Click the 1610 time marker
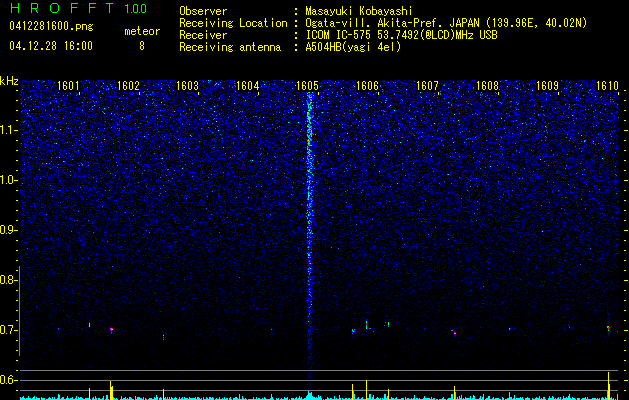629x400 pixels. tap(607, 85)
